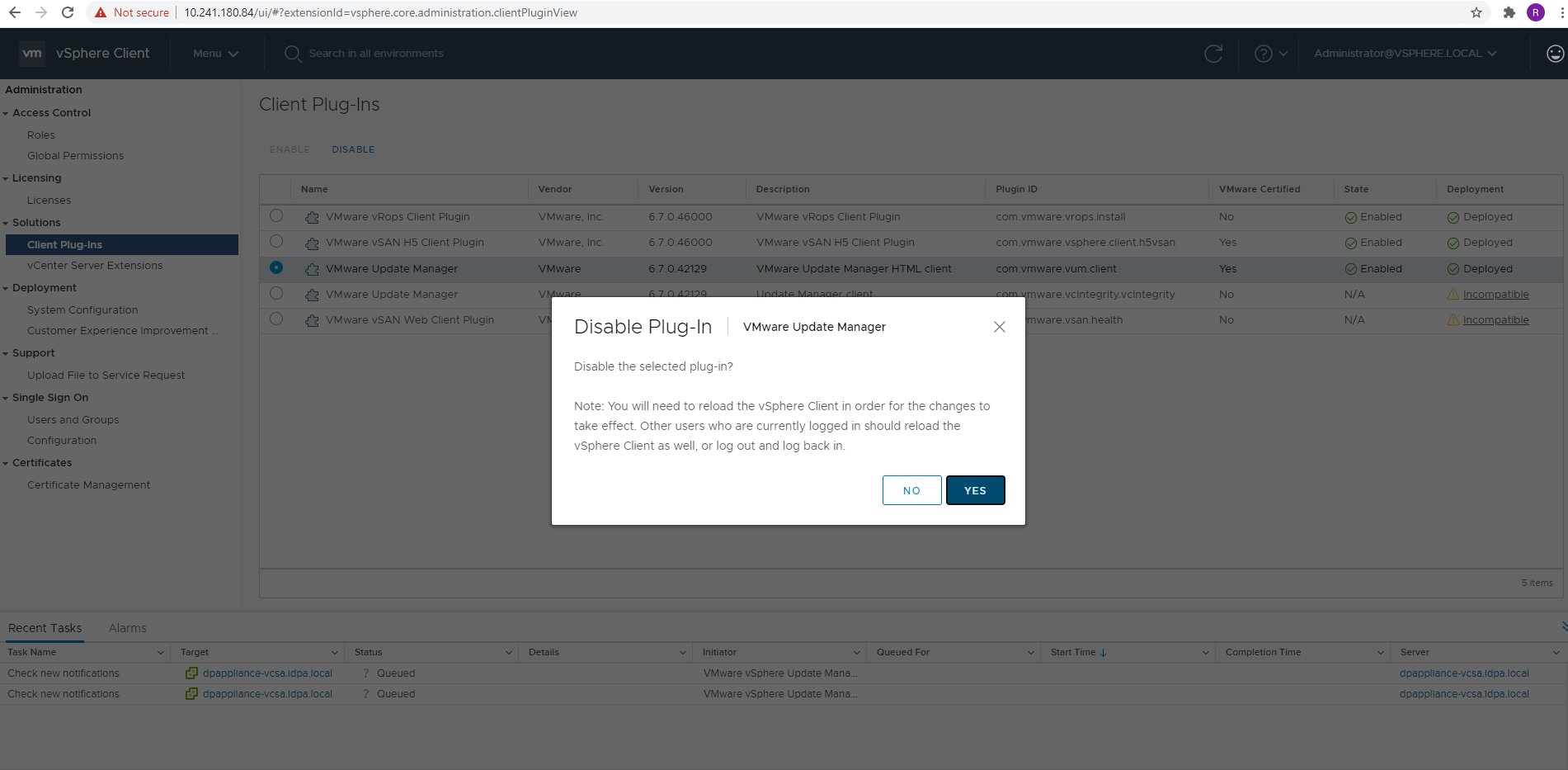Screen dimensions: 1568x770
Task: Select the VMware vSAN Web Client Plugin radio
Action: pyautogui.click(x=276, y=319)
